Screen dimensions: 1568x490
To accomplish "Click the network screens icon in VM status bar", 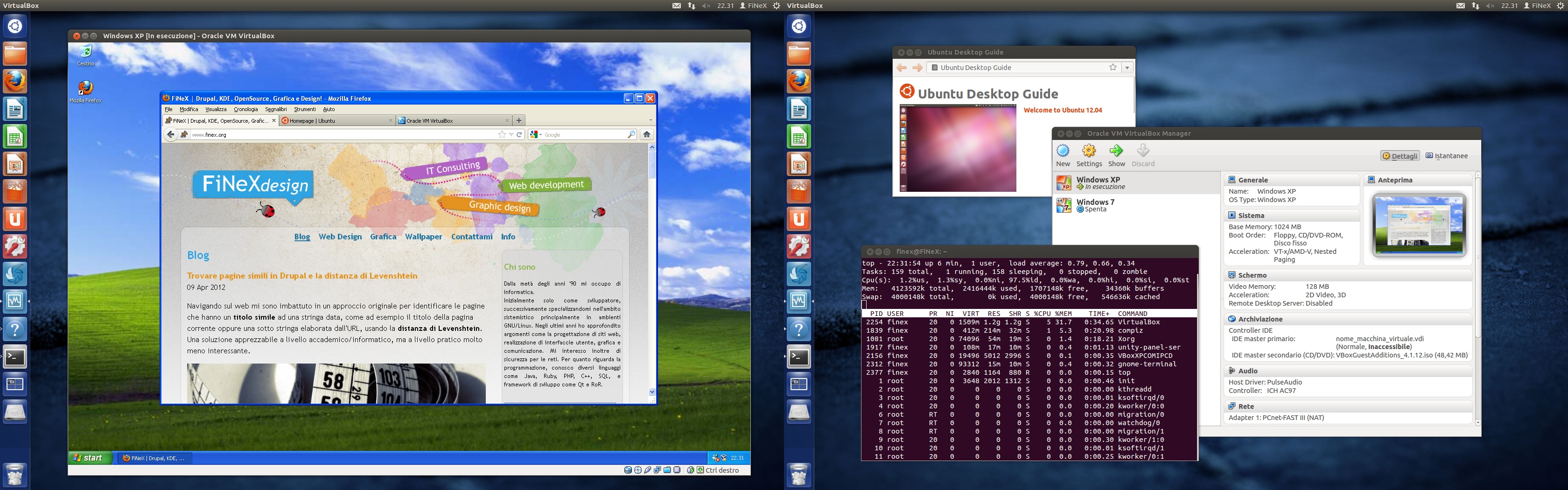I will (658, 470).
